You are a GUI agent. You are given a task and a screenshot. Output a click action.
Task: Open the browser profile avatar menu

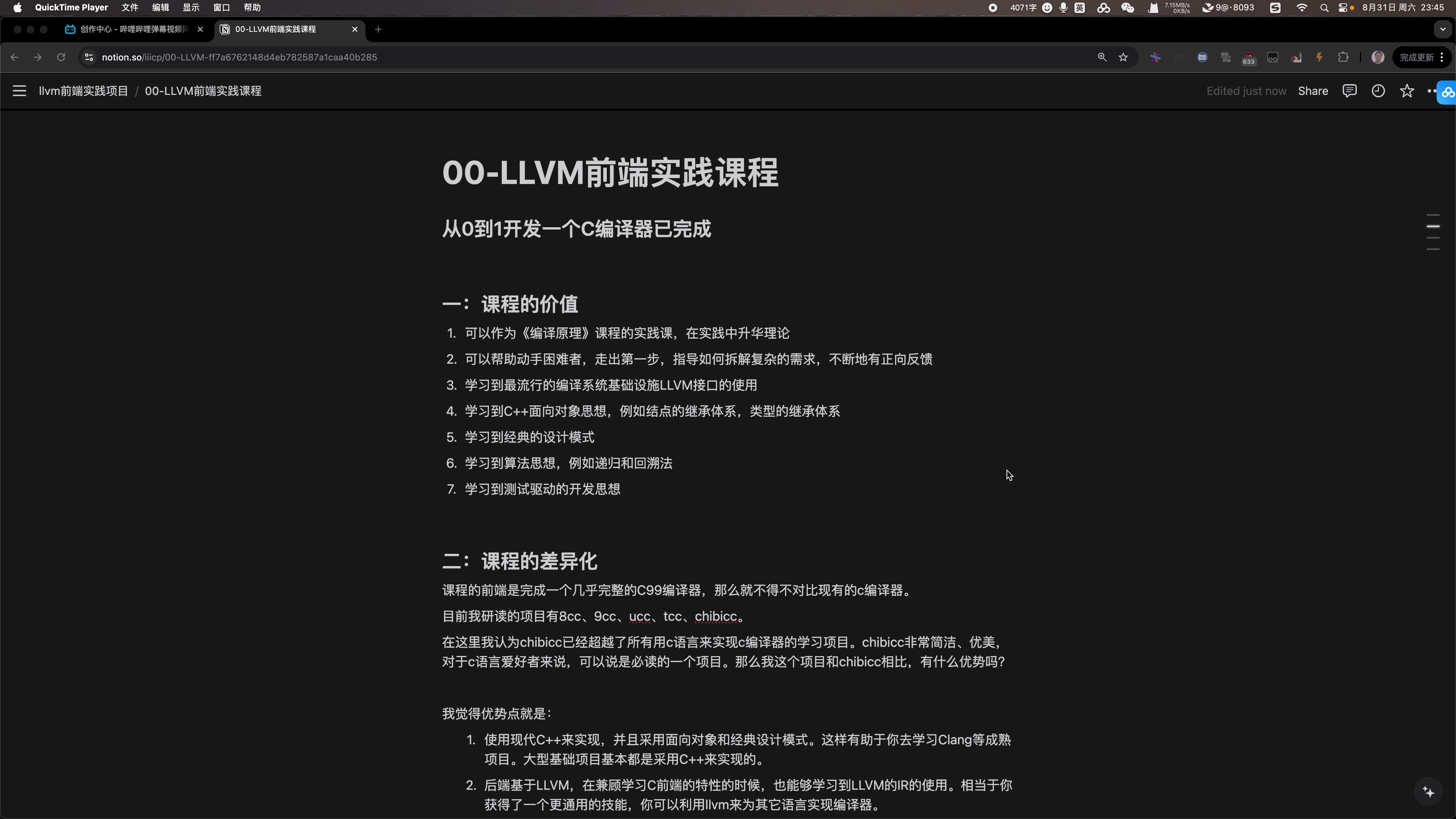(1378, 57)
